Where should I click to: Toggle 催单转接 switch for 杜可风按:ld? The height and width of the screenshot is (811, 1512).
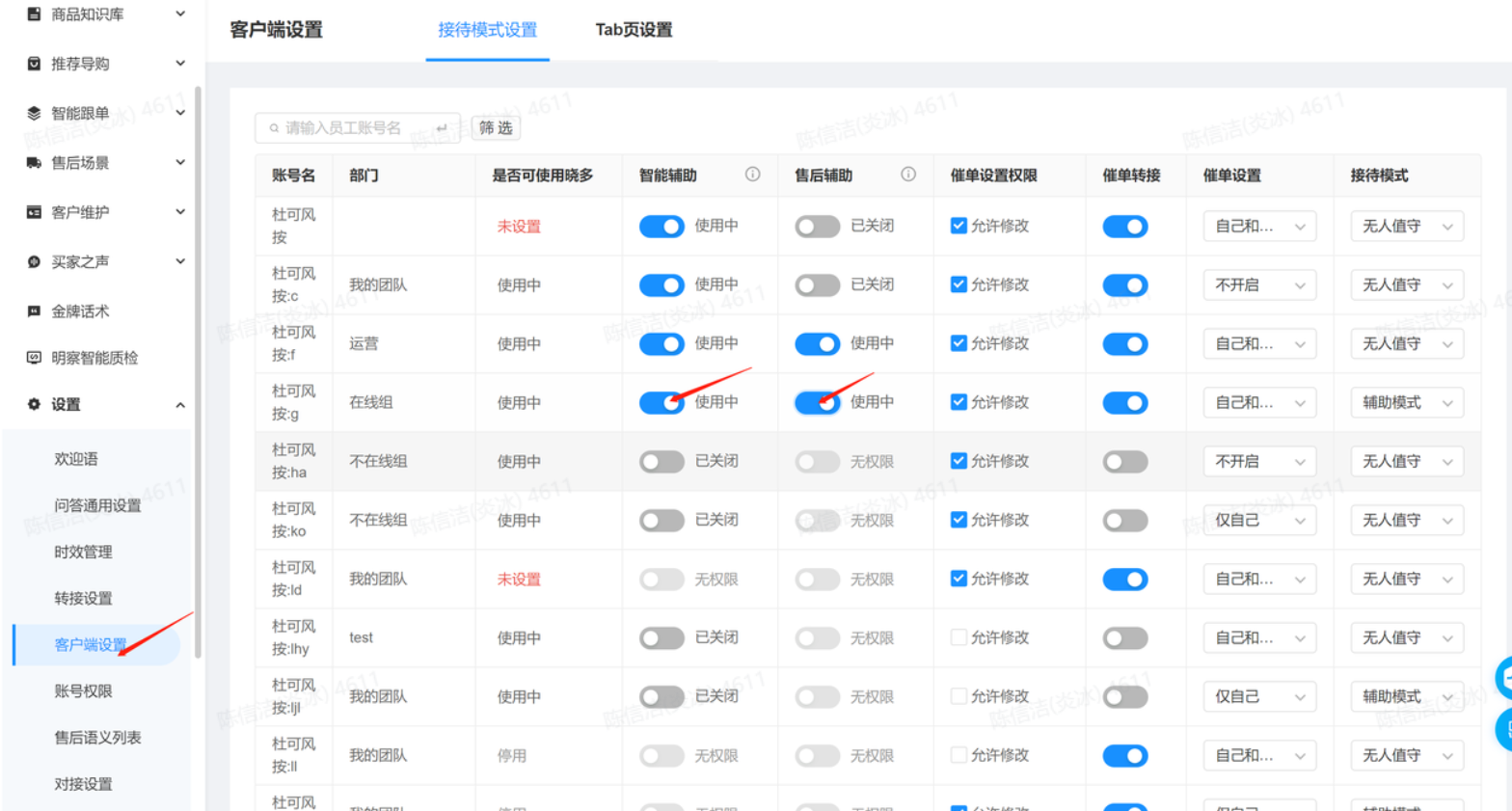[1125, 580]
